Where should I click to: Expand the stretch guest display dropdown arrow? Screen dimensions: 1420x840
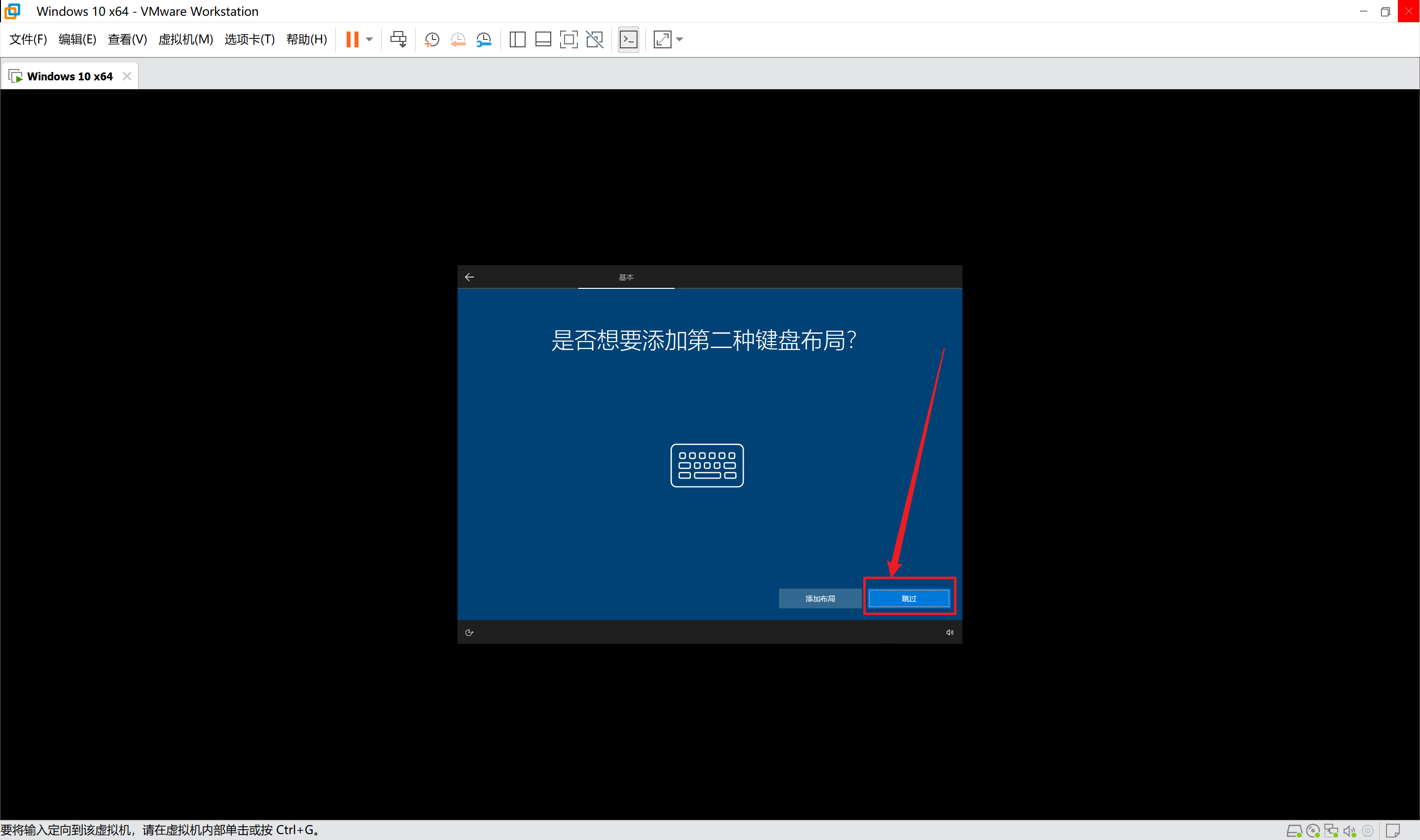(680, 39)
